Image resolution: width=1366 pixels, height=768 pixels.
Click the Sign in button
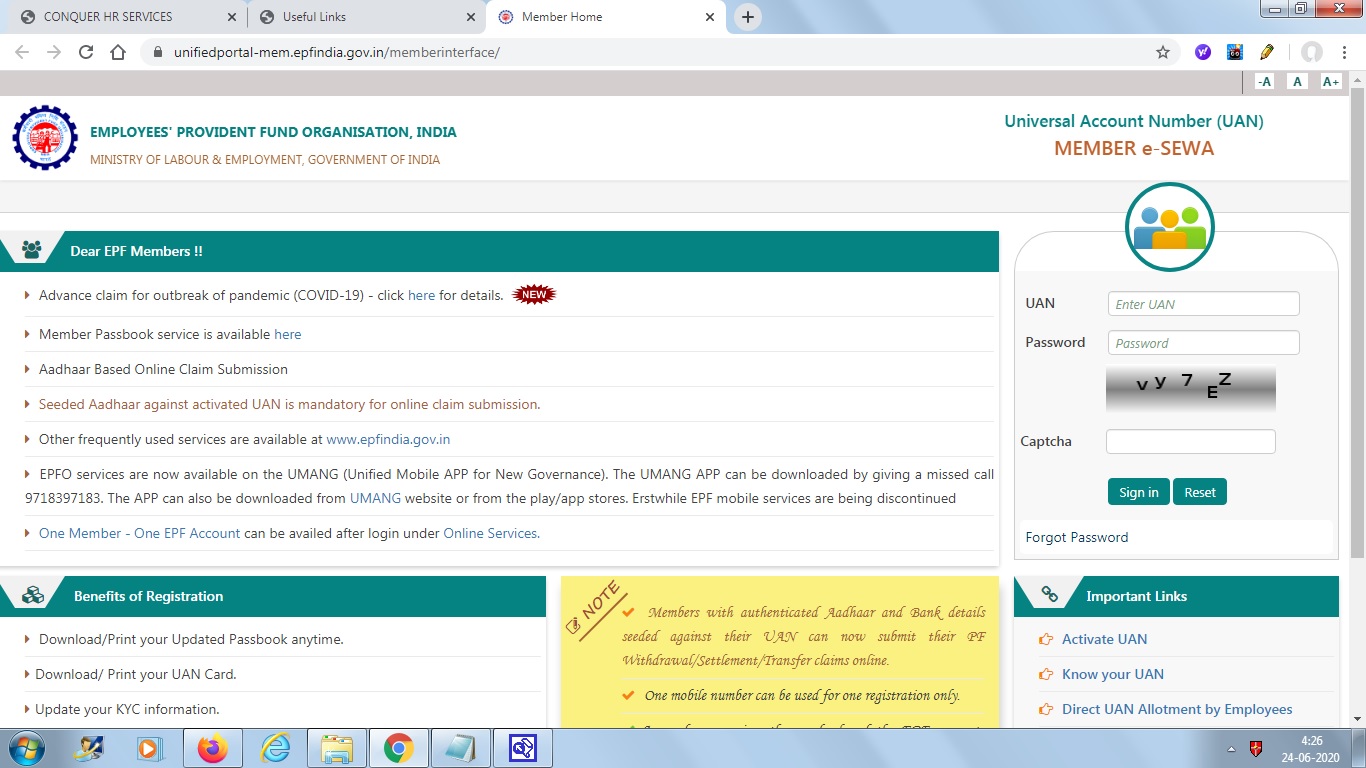coord(1138,492)
